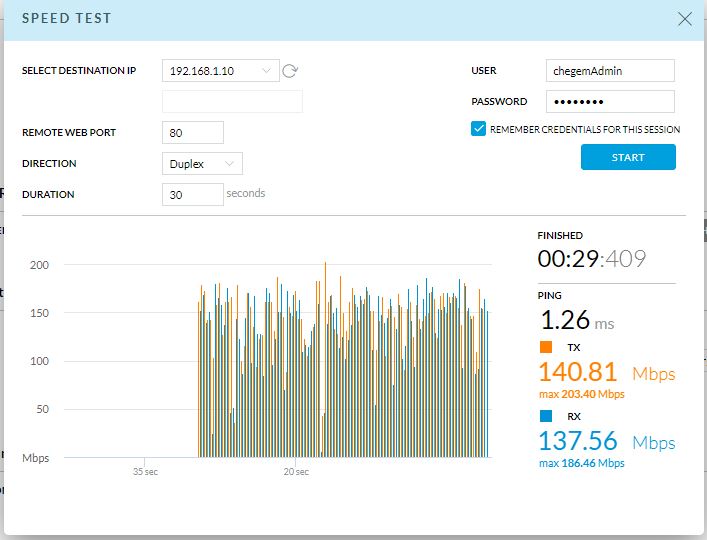
Task: Click the Duration seconds field
Action: (x=193, y=195)
